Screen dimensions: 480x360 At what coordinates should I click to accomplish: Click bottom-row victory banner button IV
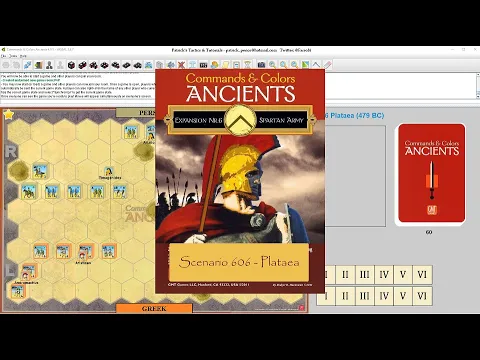point(384,296)
